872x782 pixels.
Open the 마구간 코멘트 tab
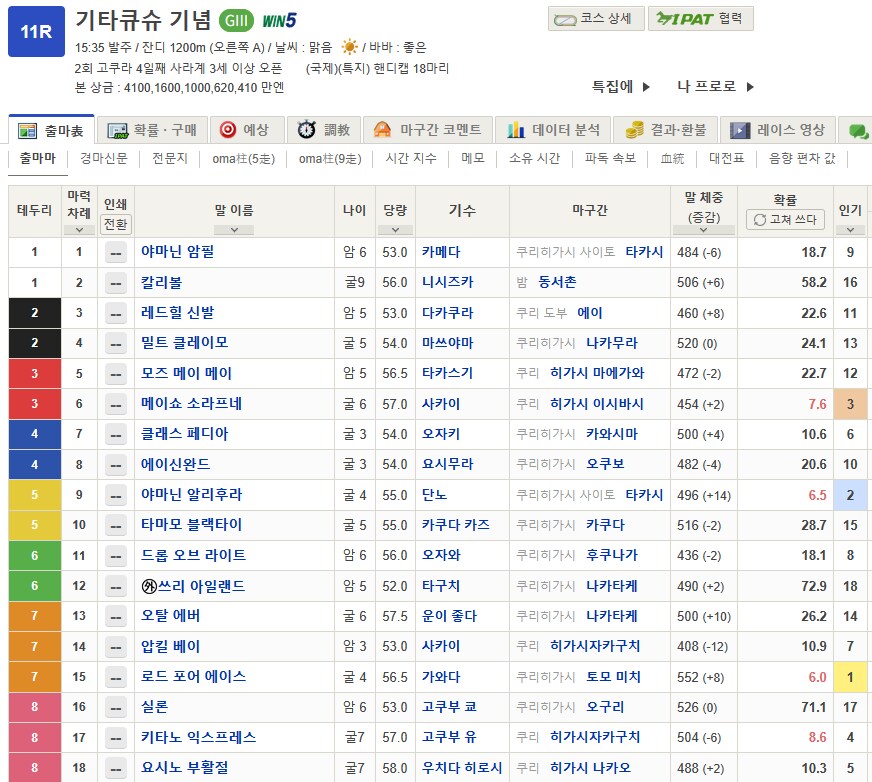pos(427,130)
